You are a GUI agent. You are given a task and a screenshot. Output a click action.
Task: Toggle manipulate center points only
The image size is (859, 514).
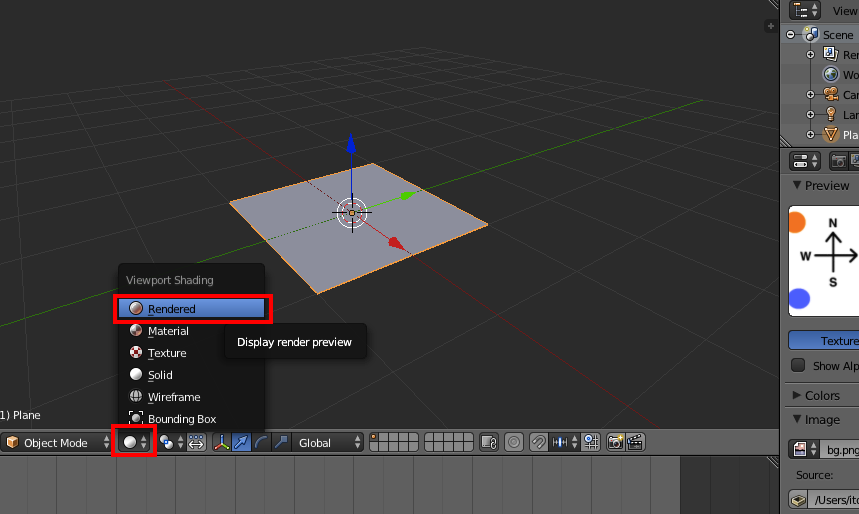196,442
